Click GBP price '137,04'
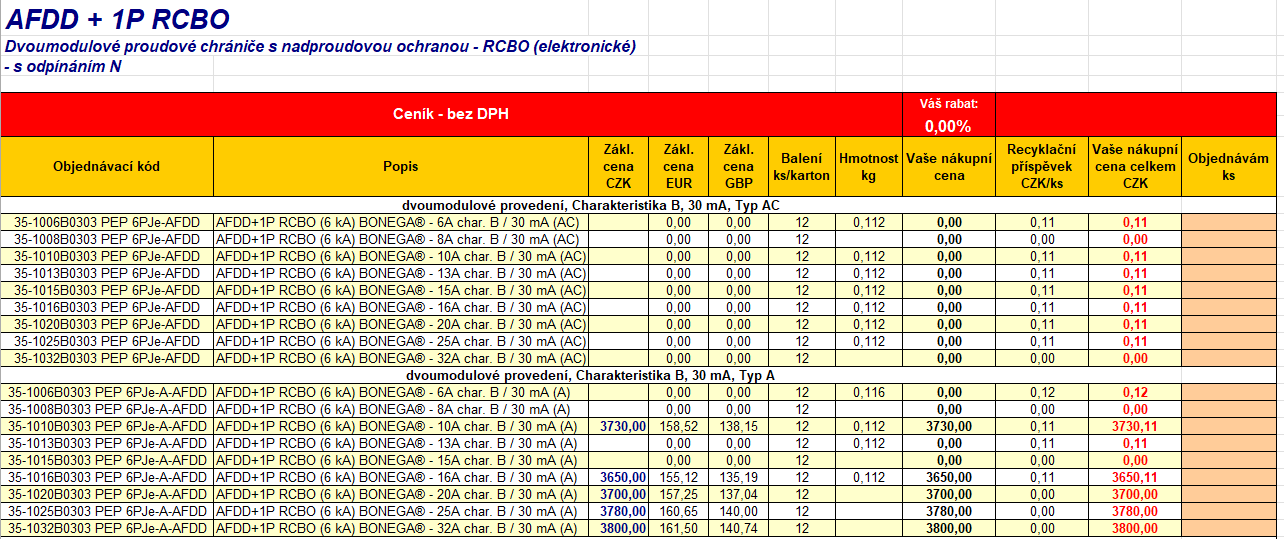Viewport: 1284px width, 539px height. (738, 494)
